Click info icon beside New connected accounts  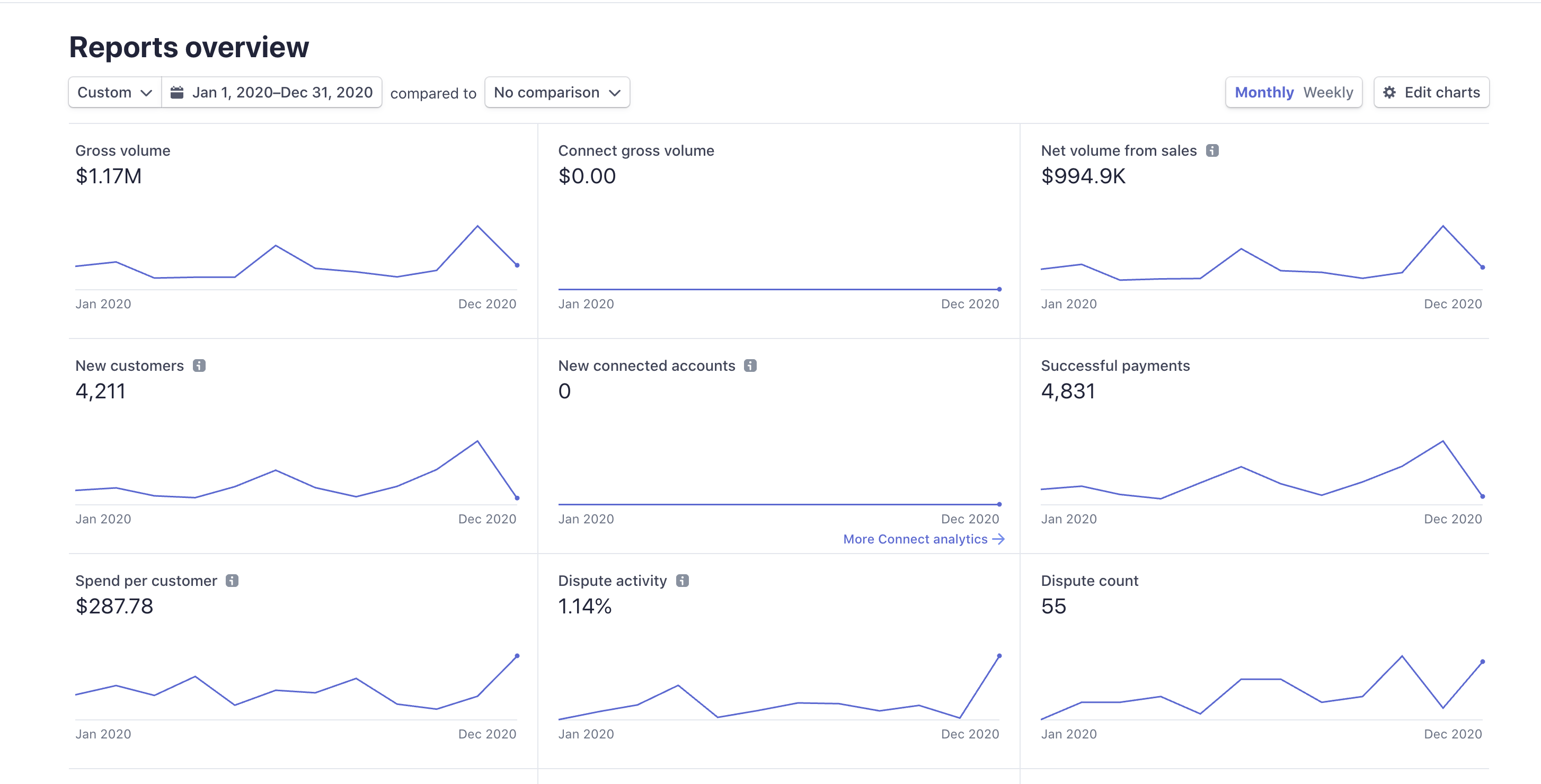(x=750, y=366)
